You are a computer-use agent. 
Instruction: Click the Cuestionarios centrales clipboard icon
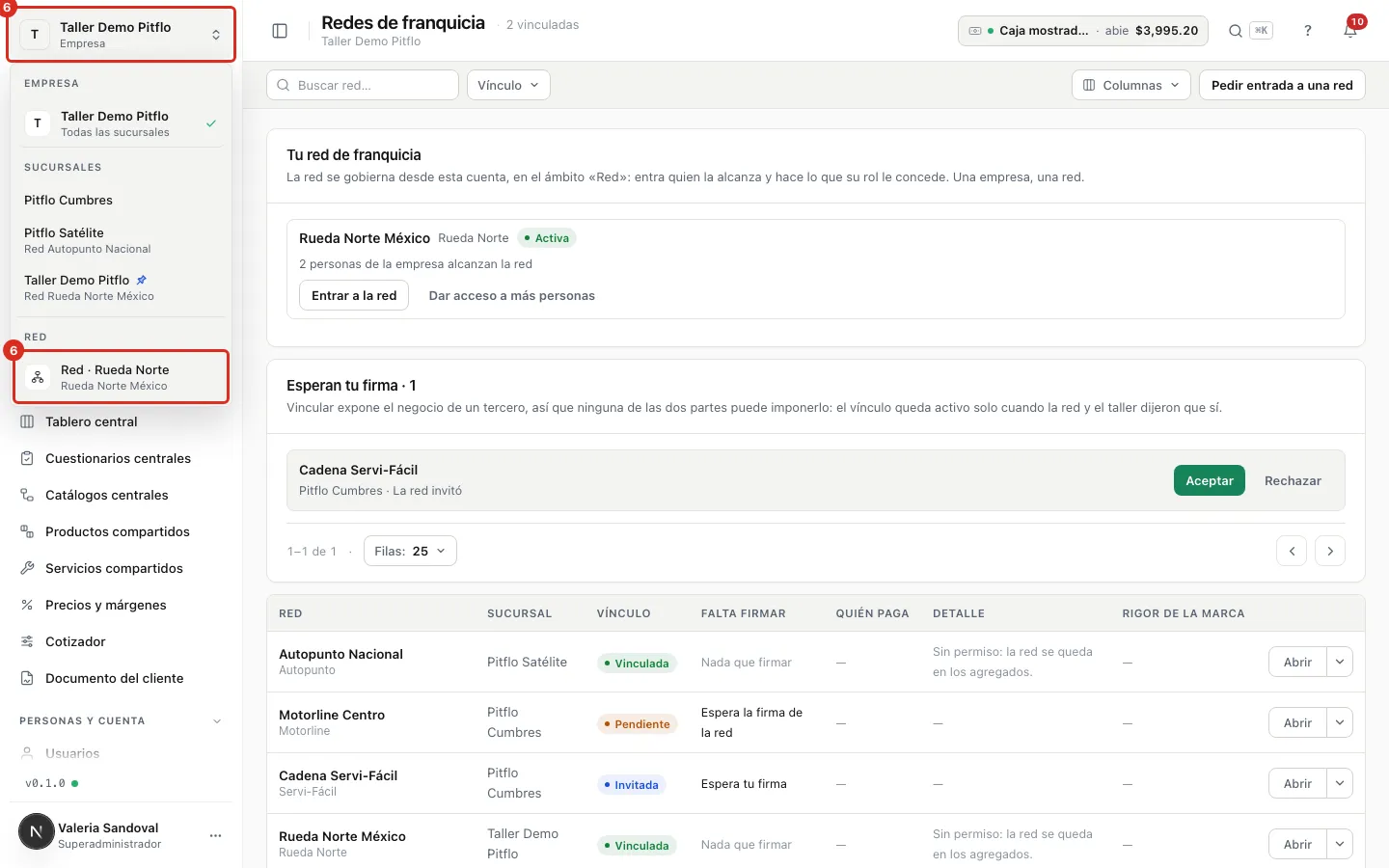[x=27, y=458]
